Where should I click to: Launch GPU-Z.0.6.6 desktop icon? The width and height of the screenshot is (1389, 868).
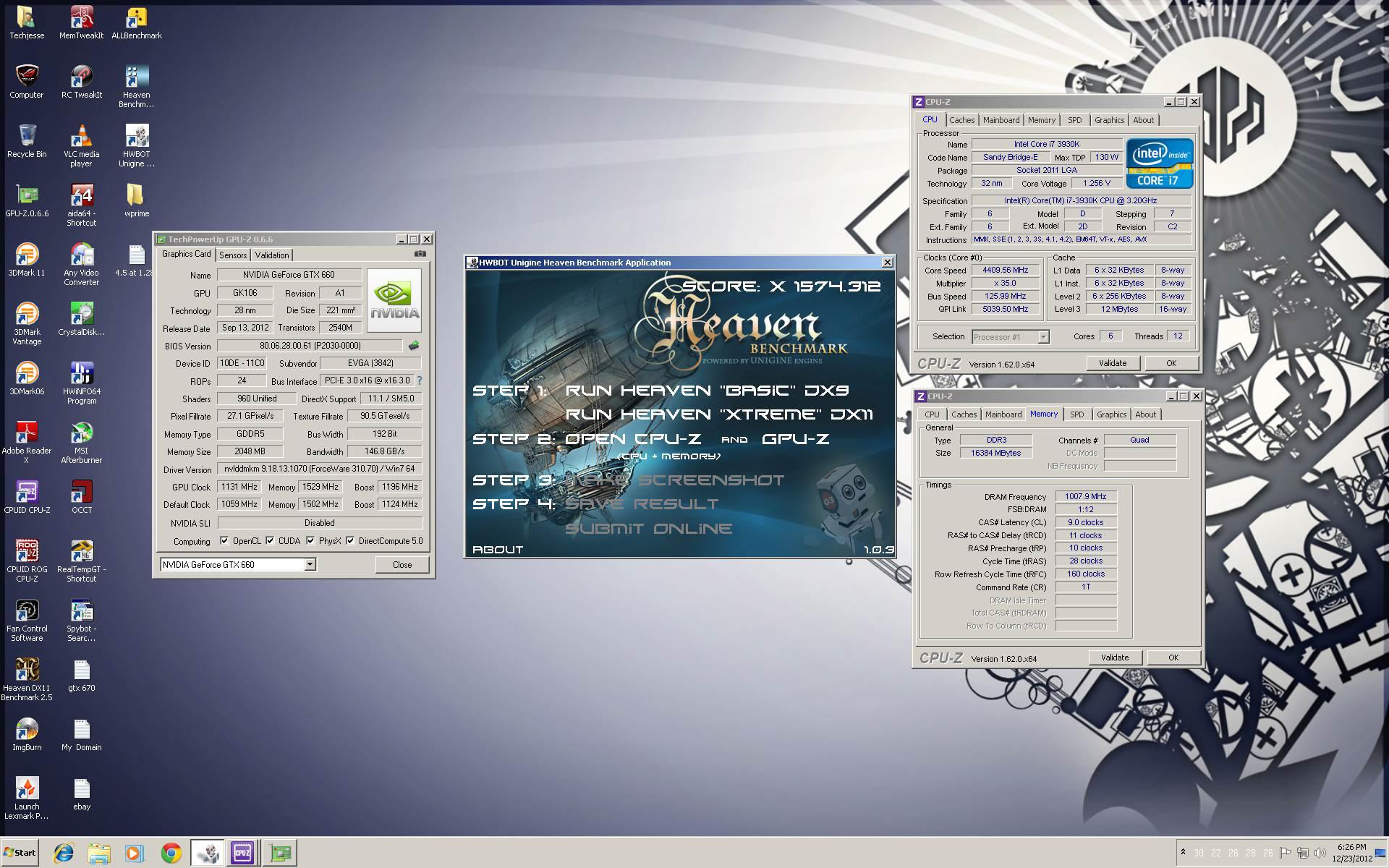pos(27,200)
